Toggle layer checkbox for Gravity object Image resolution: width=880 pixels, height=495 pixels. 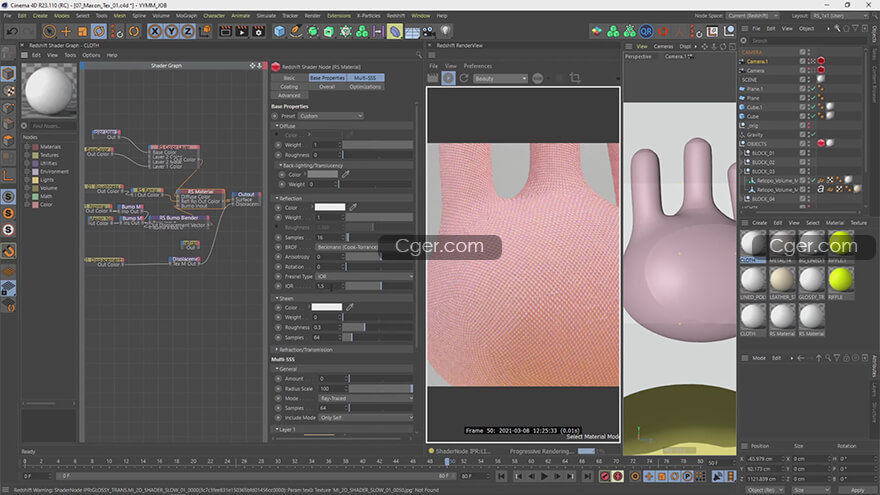tap(803, 135)
